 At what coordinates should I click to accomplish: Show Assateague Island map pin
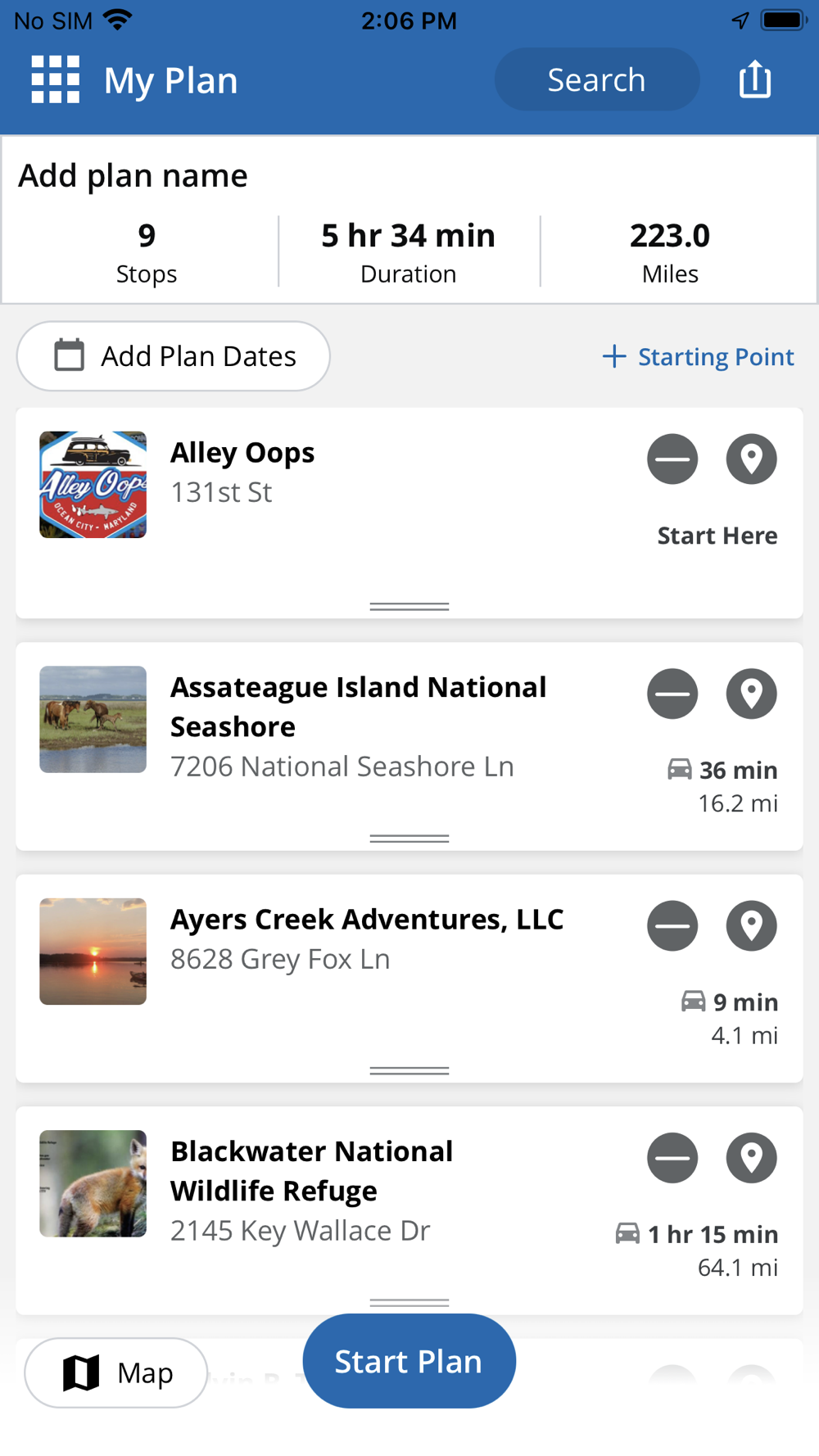pyautogui.click(x=751, y=694)
